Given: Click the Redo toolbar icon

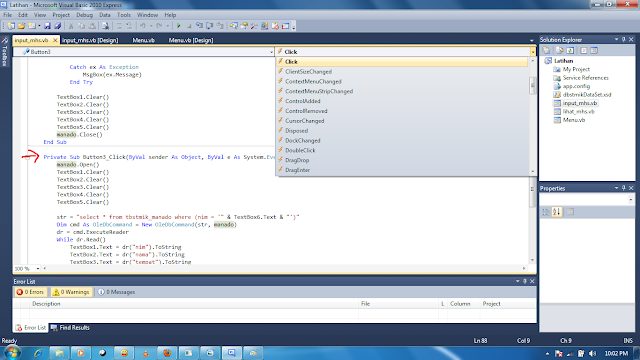Looking at the screenshot, I should (159, 26).
